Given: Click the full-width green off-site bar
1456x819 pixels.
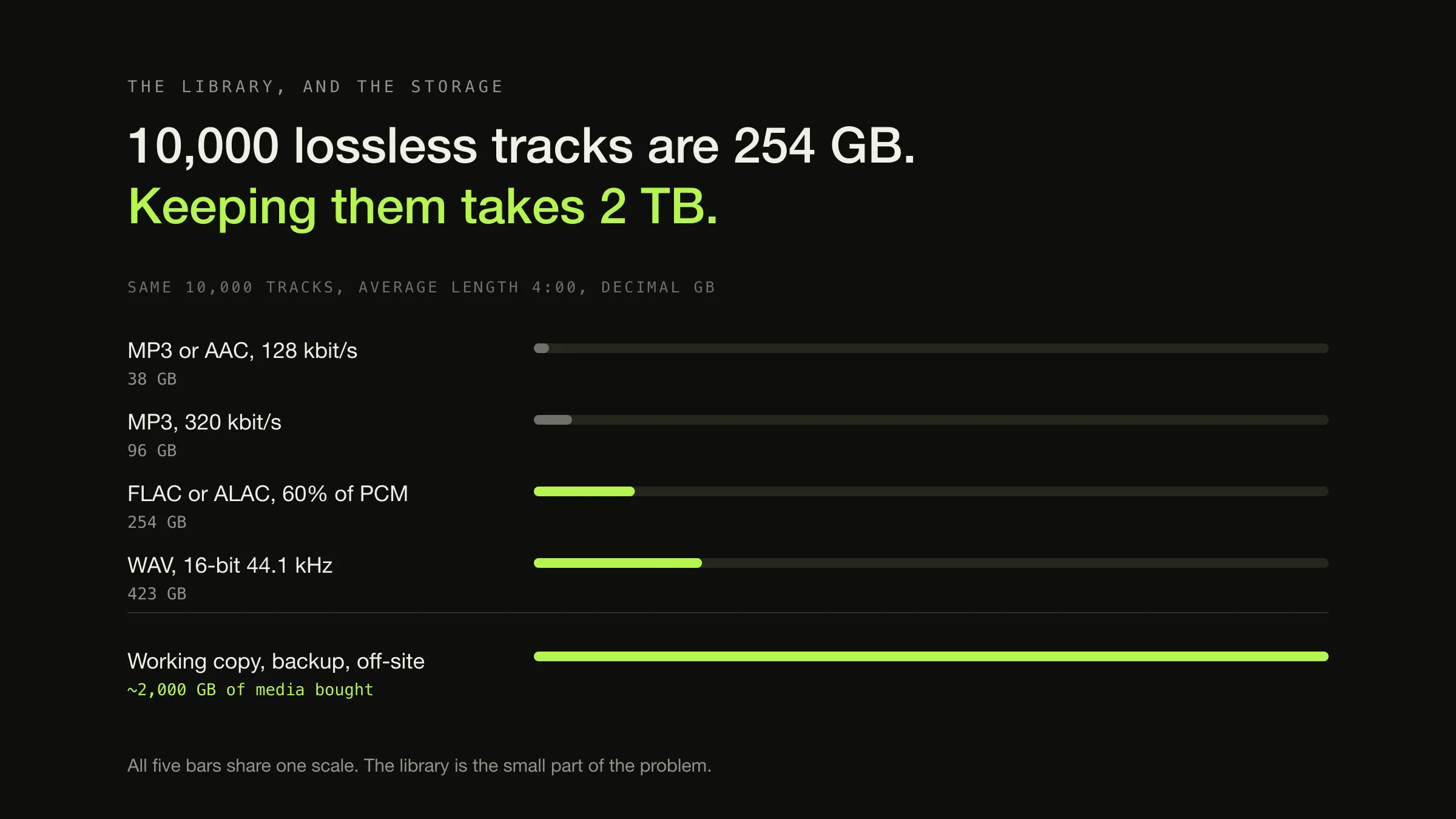Looking at the screenshot, I should tap(931, 656).
